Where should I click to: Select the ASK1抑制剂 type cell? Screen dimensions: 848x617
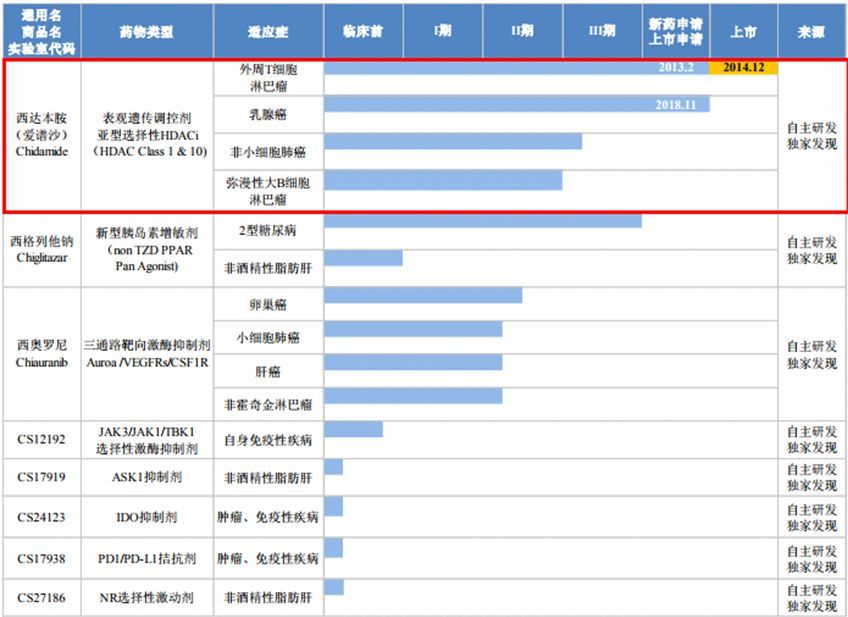(x=147, y=477)
